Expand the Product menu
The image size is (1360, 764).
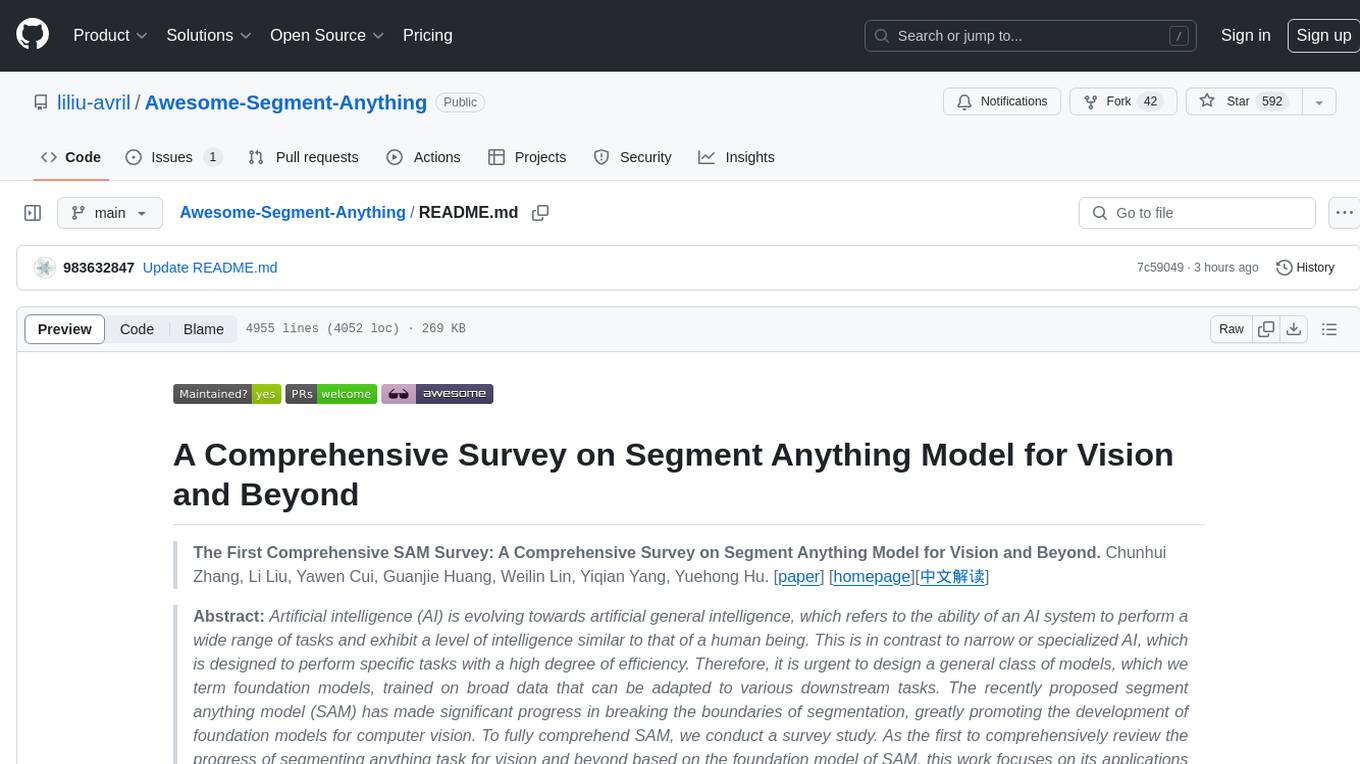tap(110, 35)
